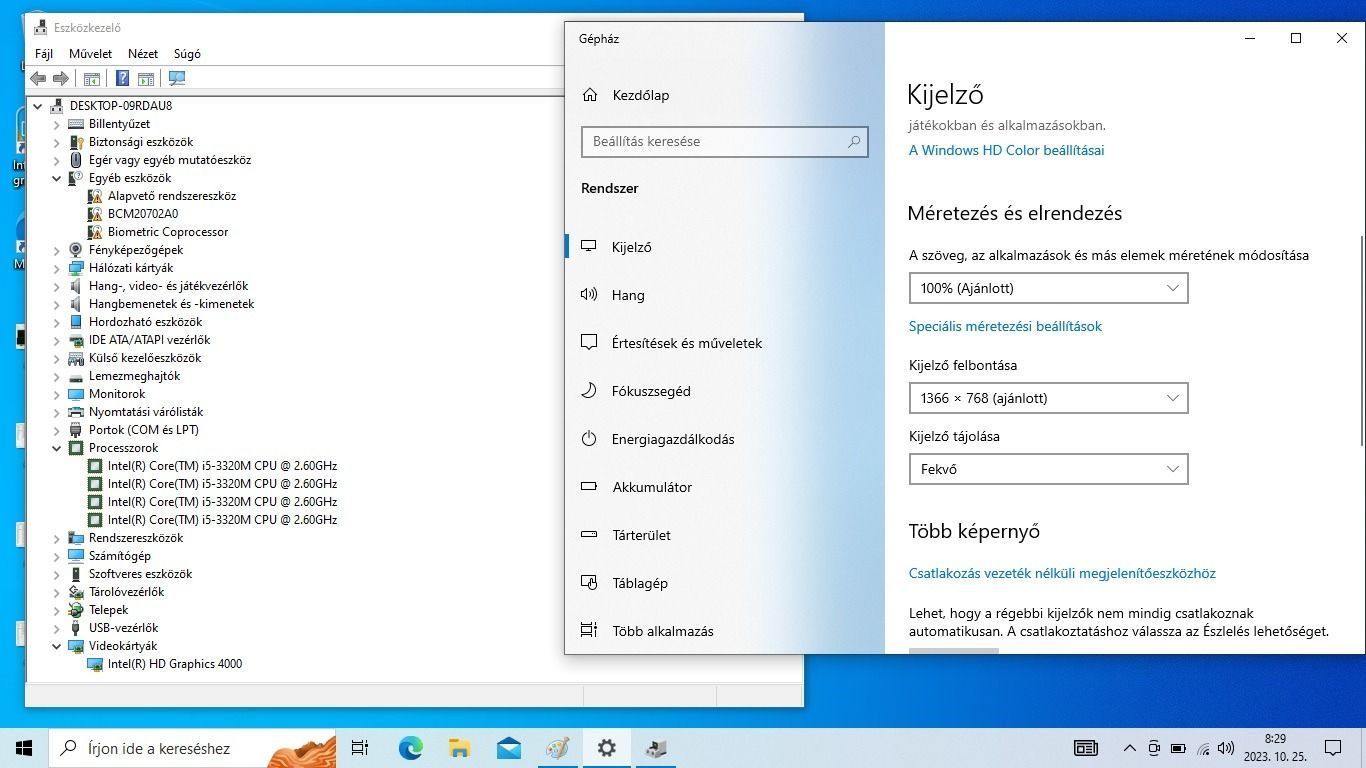Click Task View taskbar button
The width and height of the screenshot is (1366, 768).
pos(361,748)
